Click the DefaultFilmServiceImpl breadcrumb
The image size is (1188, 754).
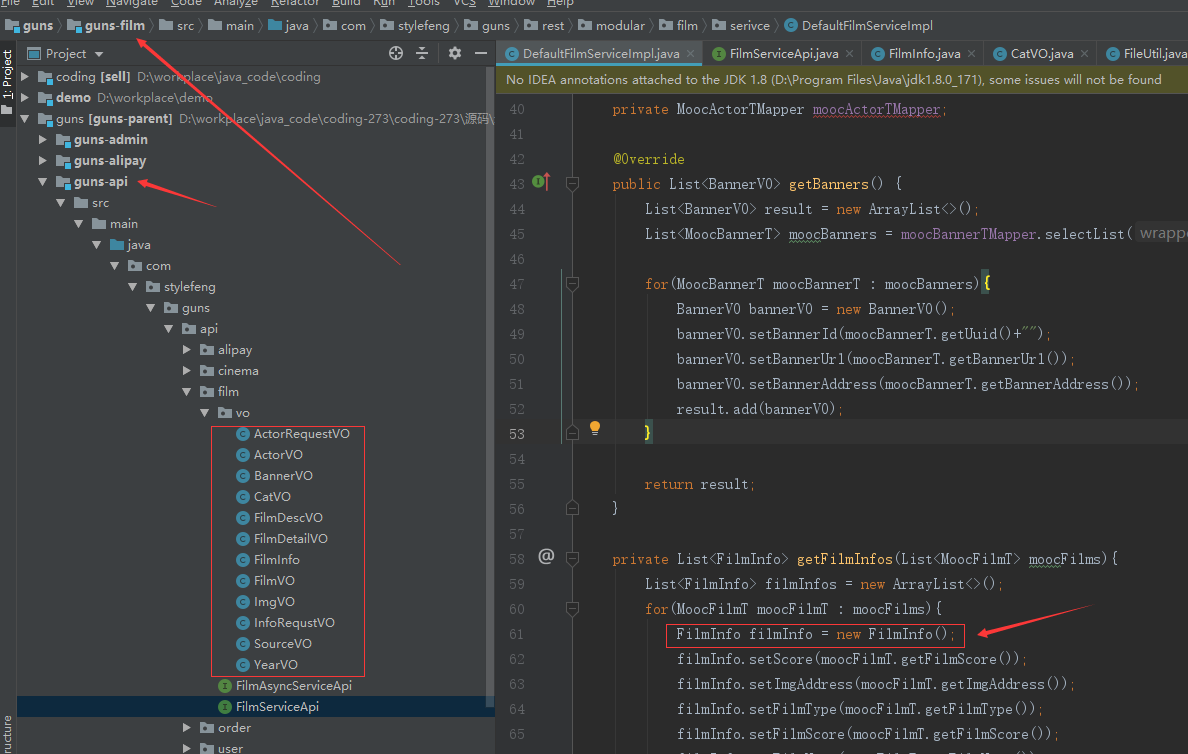[858, 26]
